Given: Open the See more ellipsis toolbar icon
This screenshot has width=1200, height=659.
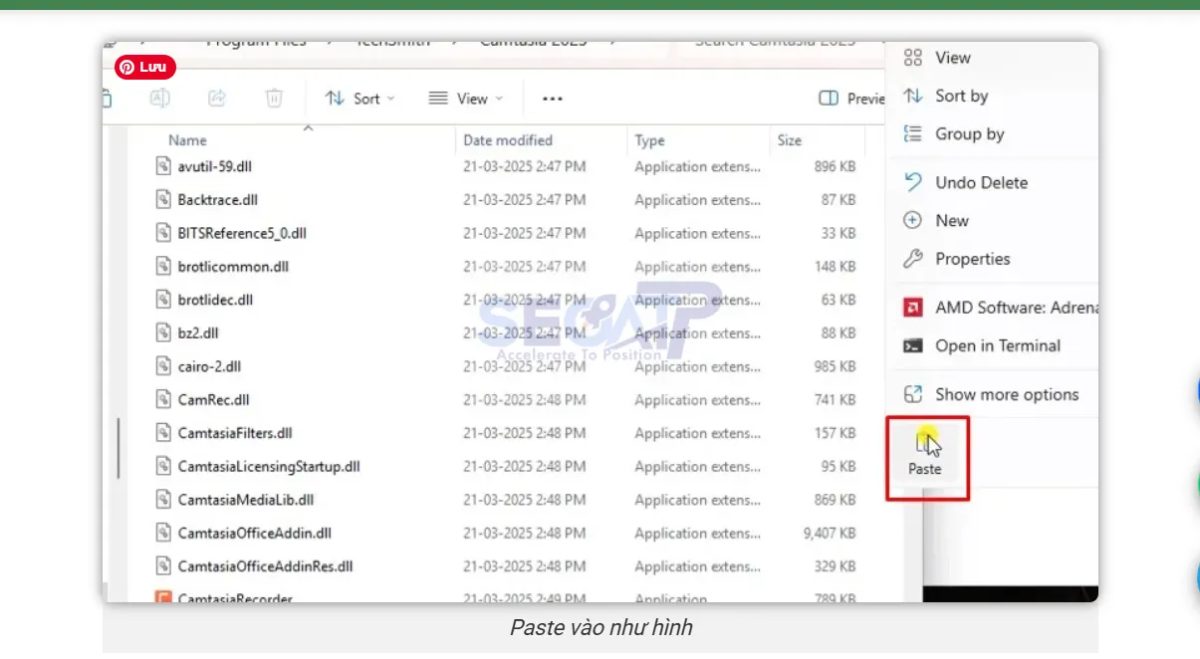Looking at the screenshot, I should [552, 97].
